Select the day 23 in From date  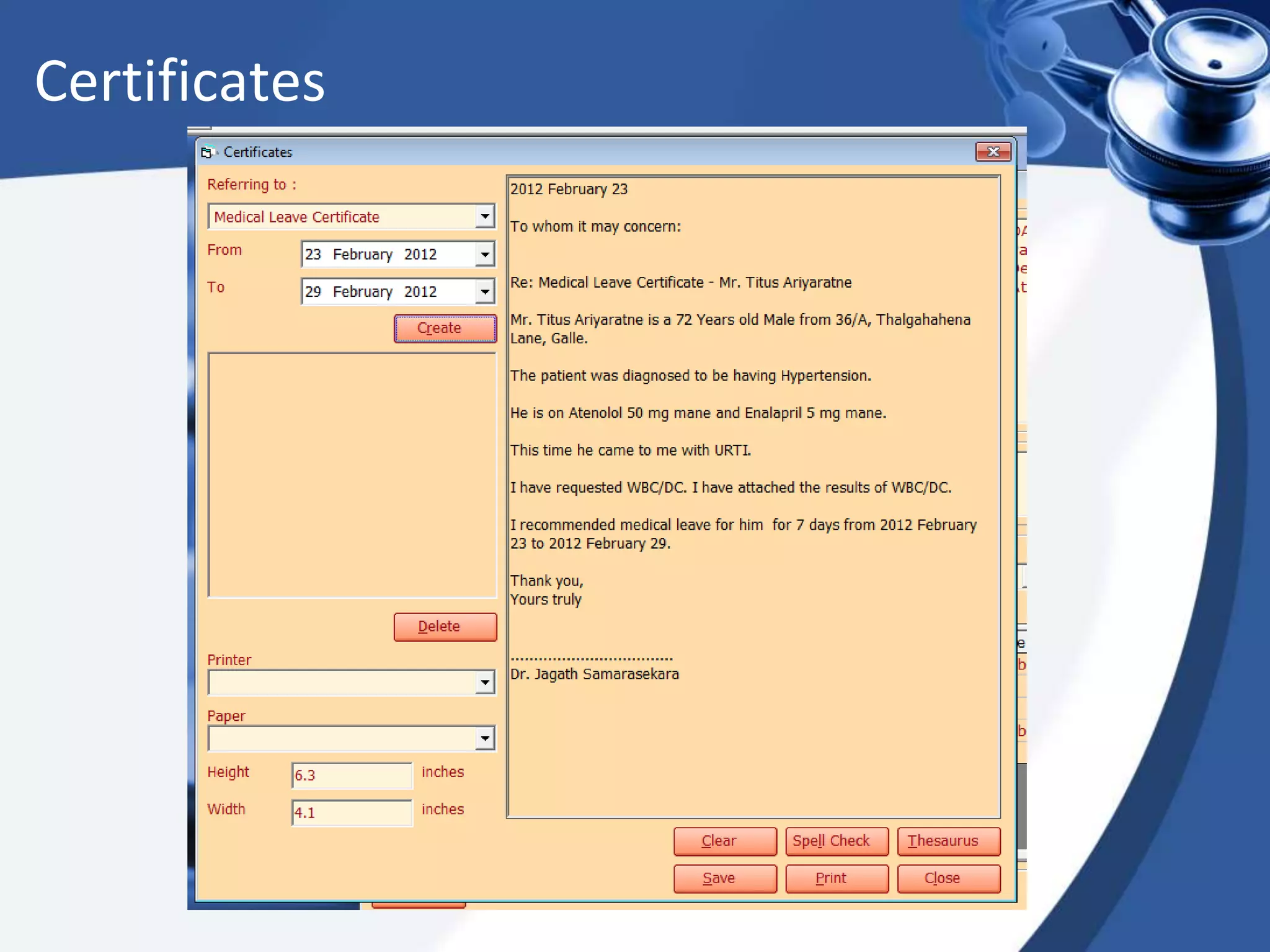click(313, 254)
